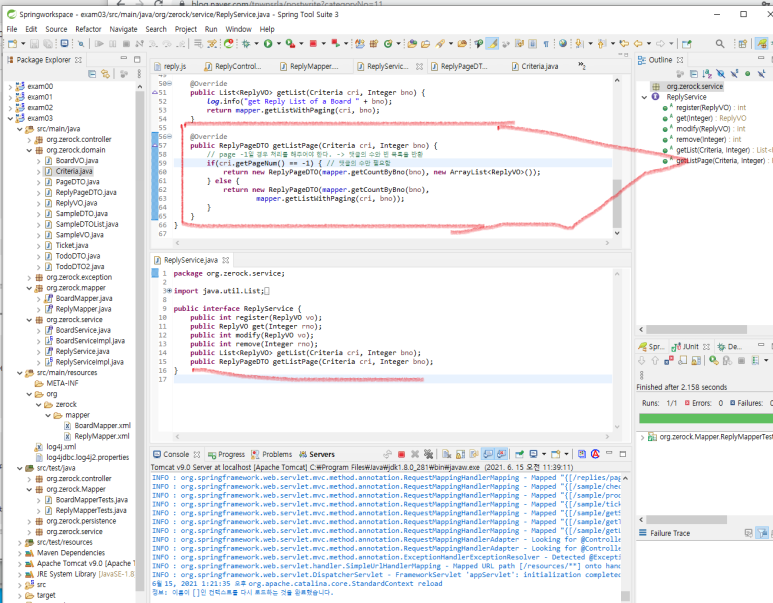This screenshot has width=773, height=603.
Task: Click Next Failed Test arrow in JUnit
Action: pos(641,361)
